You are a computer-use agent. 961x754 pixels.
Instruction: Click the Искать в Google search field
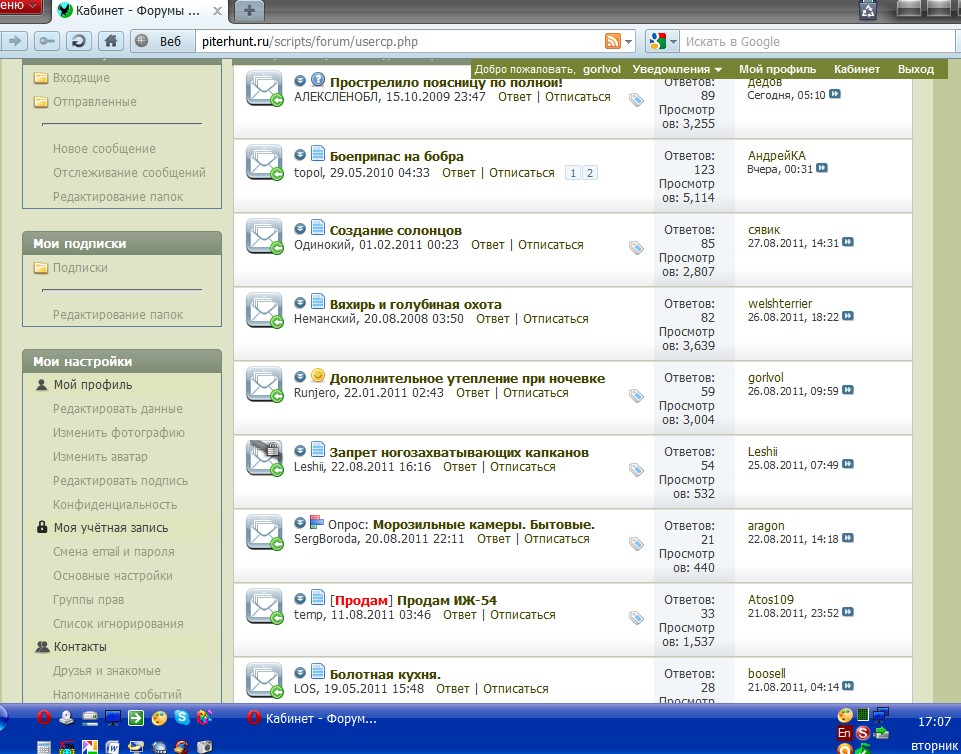click(810, 41)
